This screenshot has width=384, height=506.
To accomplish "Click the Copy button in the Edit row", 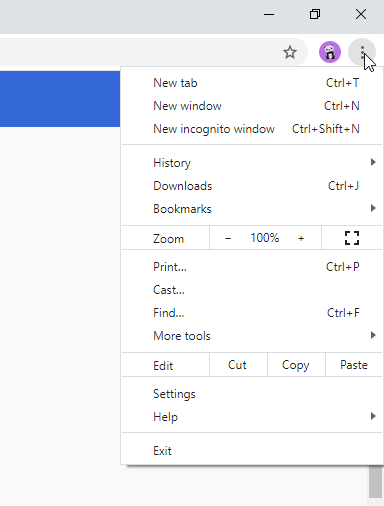I will pos(296,365).
